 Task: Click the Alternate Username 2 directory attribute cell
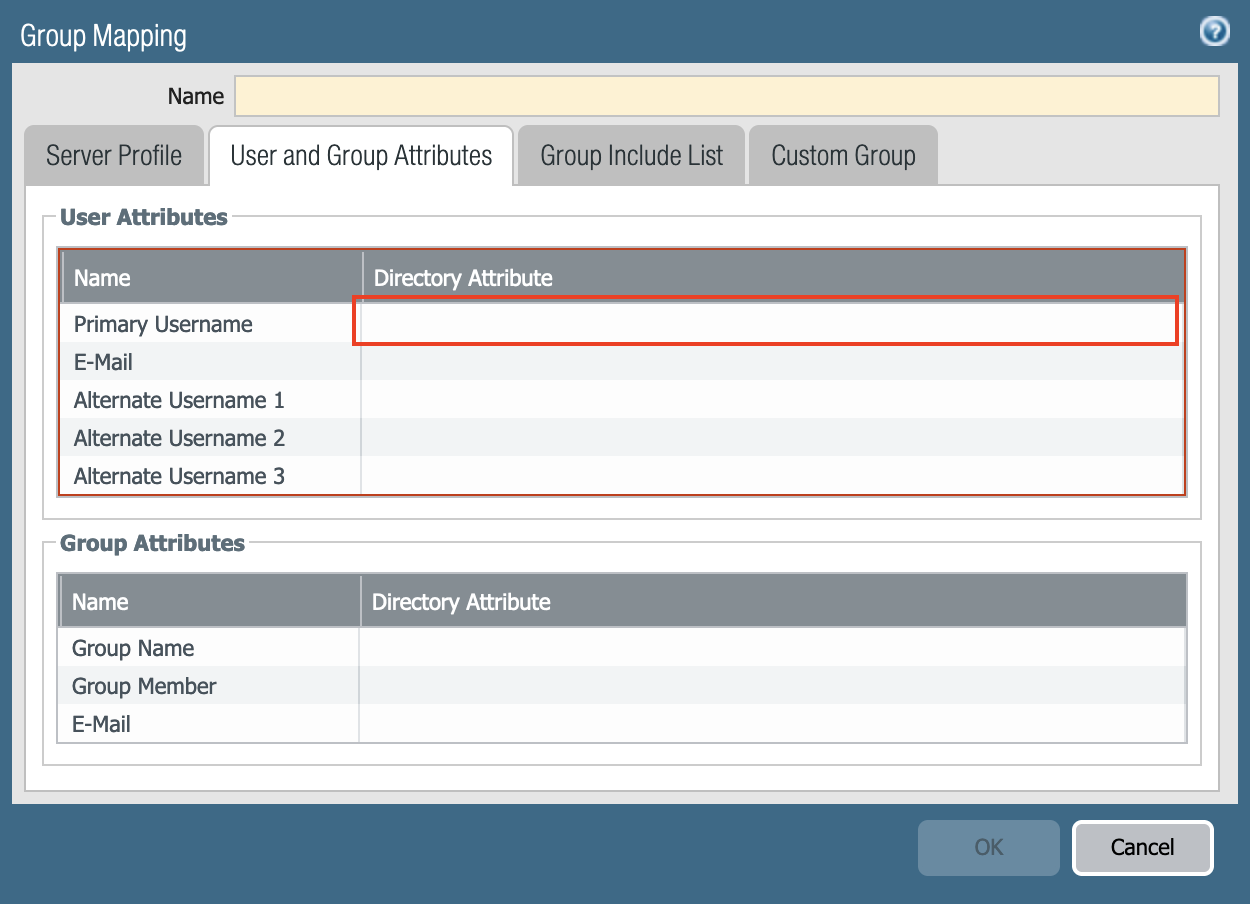pyautogui.click(x=770, y=438)
